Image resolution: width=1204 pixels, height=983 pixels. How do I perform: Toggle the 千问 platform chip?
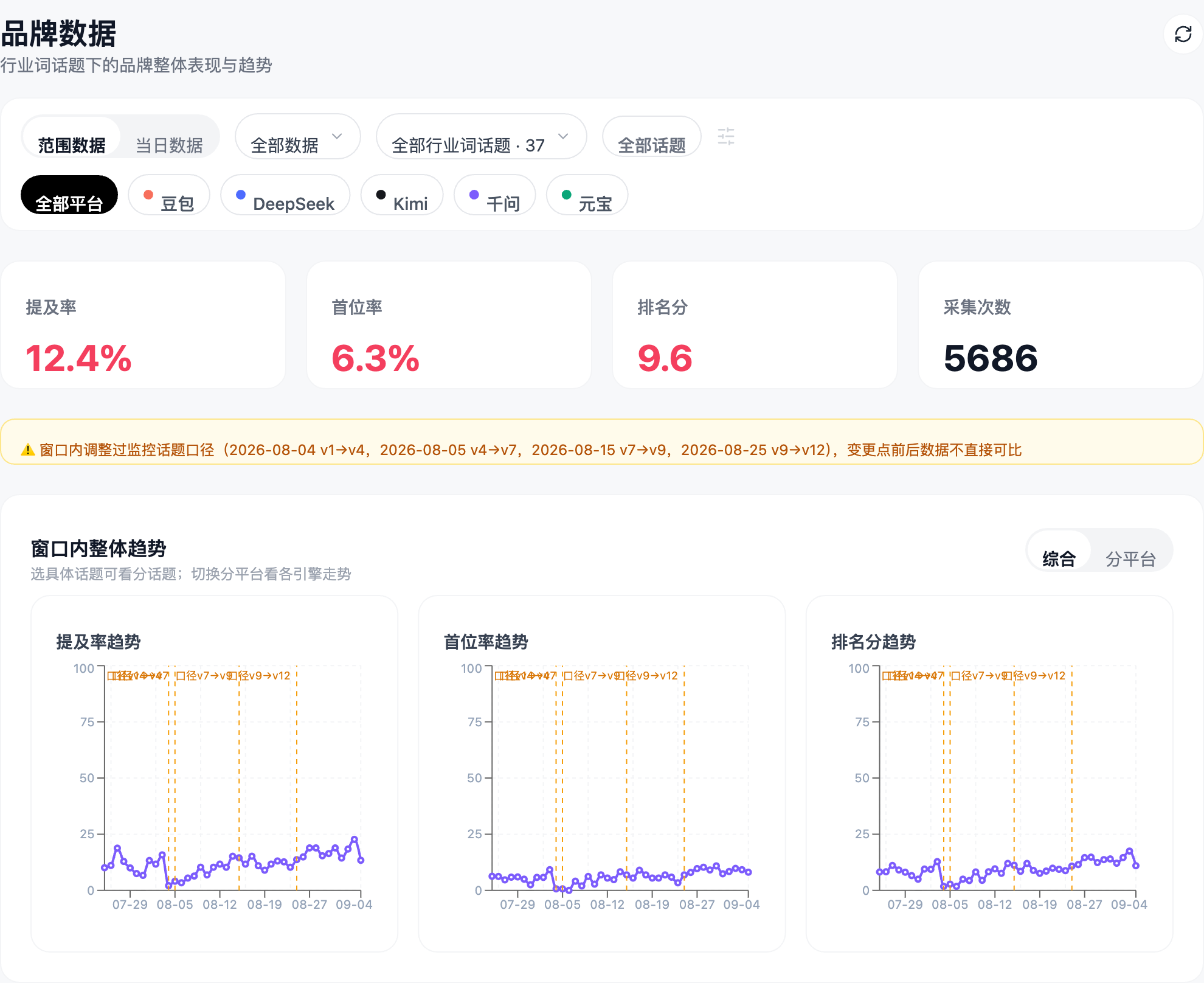(x=494, y=195)
